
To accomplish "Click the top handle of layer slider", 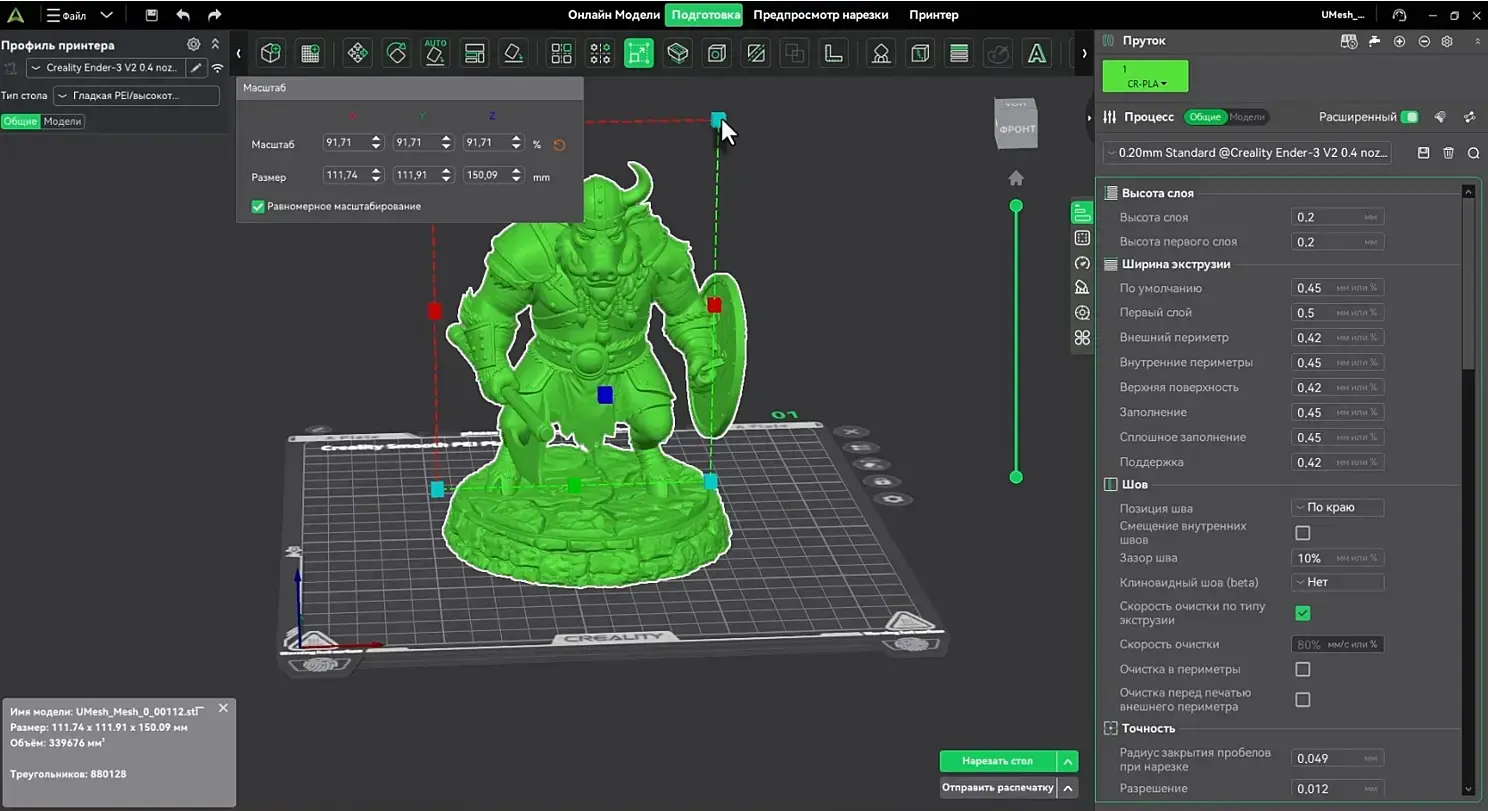I will (1016, 206).
